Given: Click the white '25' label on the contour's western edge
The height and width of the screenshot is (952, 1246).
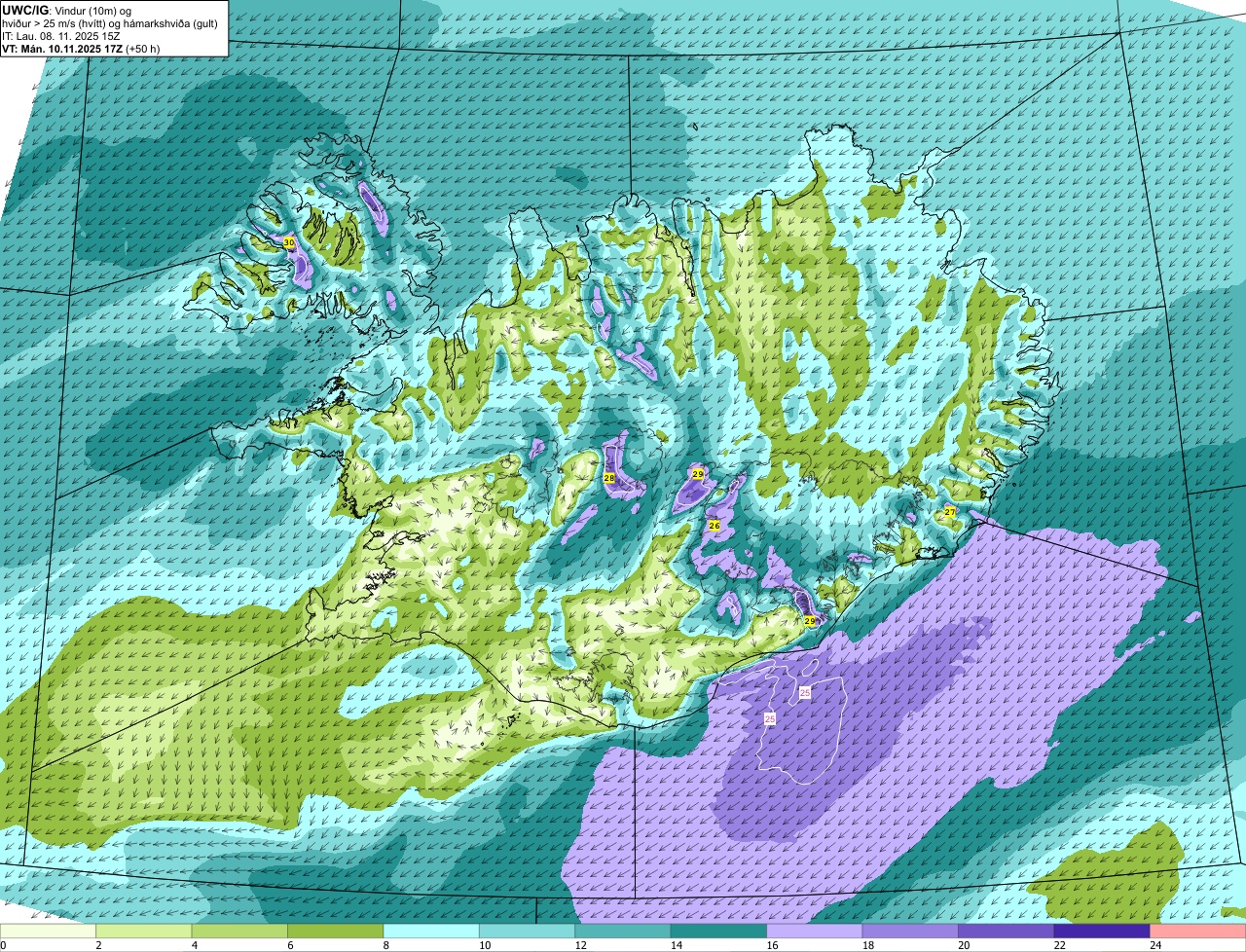Looking at the screenshot, I should coord(770,718).
